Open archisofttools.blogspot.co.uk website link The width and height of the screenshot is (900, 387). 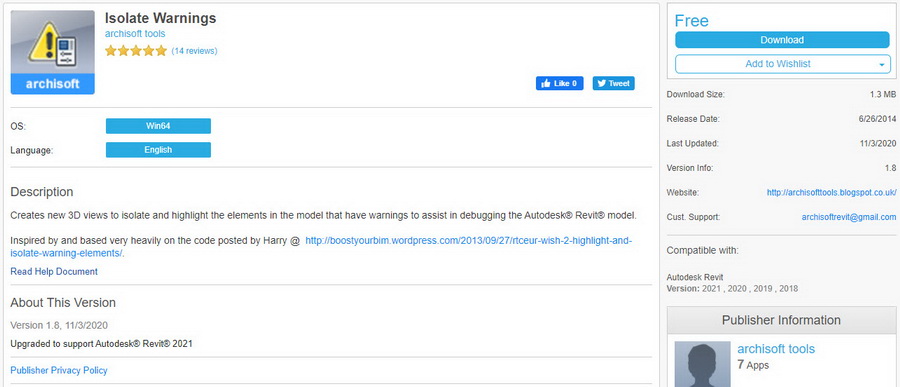(831, 193)
